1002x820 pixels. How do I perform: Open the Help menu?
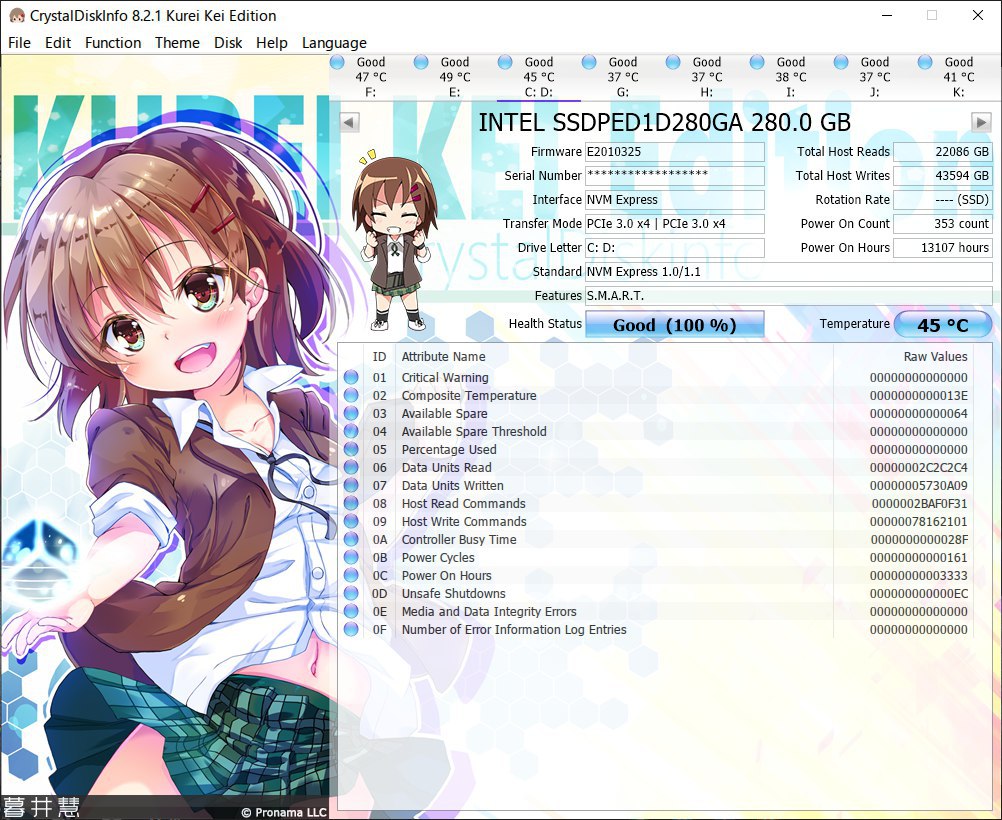pyautogui.click(x=272, y=43)
